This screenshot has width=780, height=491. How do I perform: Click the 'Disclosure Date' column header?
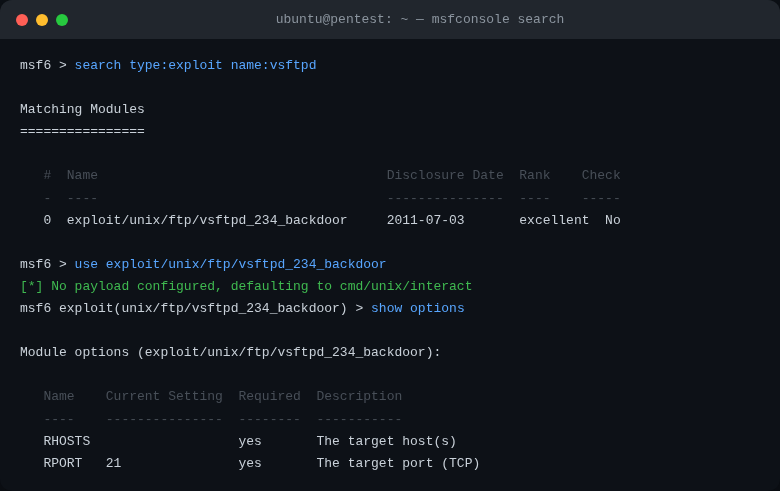pyautogui.click(x=445, y=175)
